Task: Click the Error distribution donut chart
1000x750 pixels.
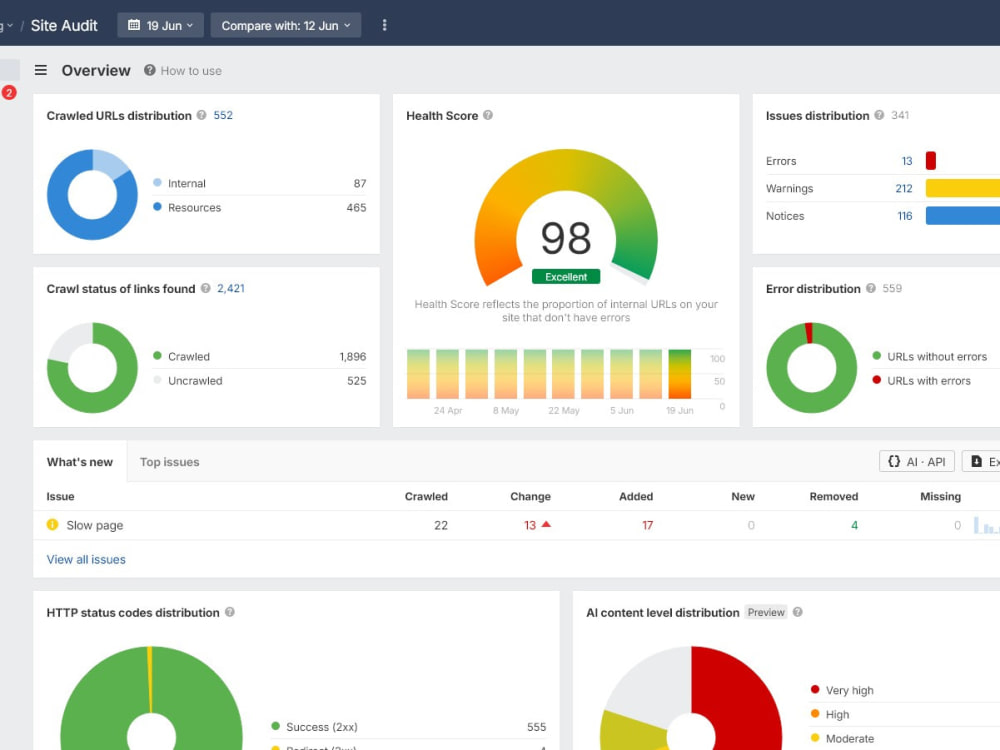Action: (811, 368)
